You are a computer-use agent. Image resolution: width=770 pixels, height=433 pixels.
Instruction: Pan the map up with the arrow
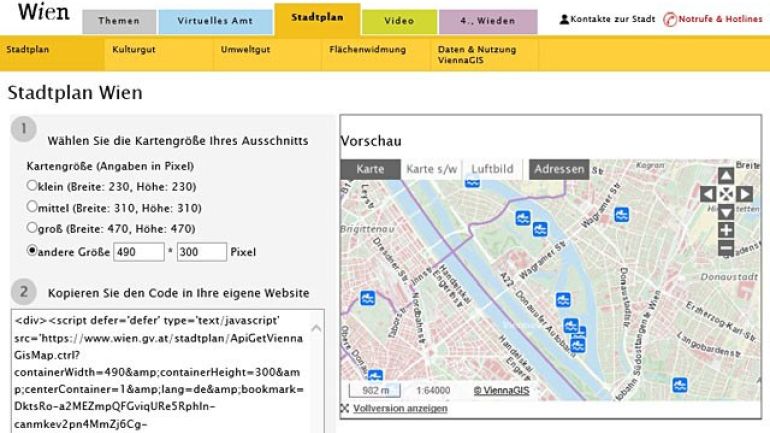726,176
